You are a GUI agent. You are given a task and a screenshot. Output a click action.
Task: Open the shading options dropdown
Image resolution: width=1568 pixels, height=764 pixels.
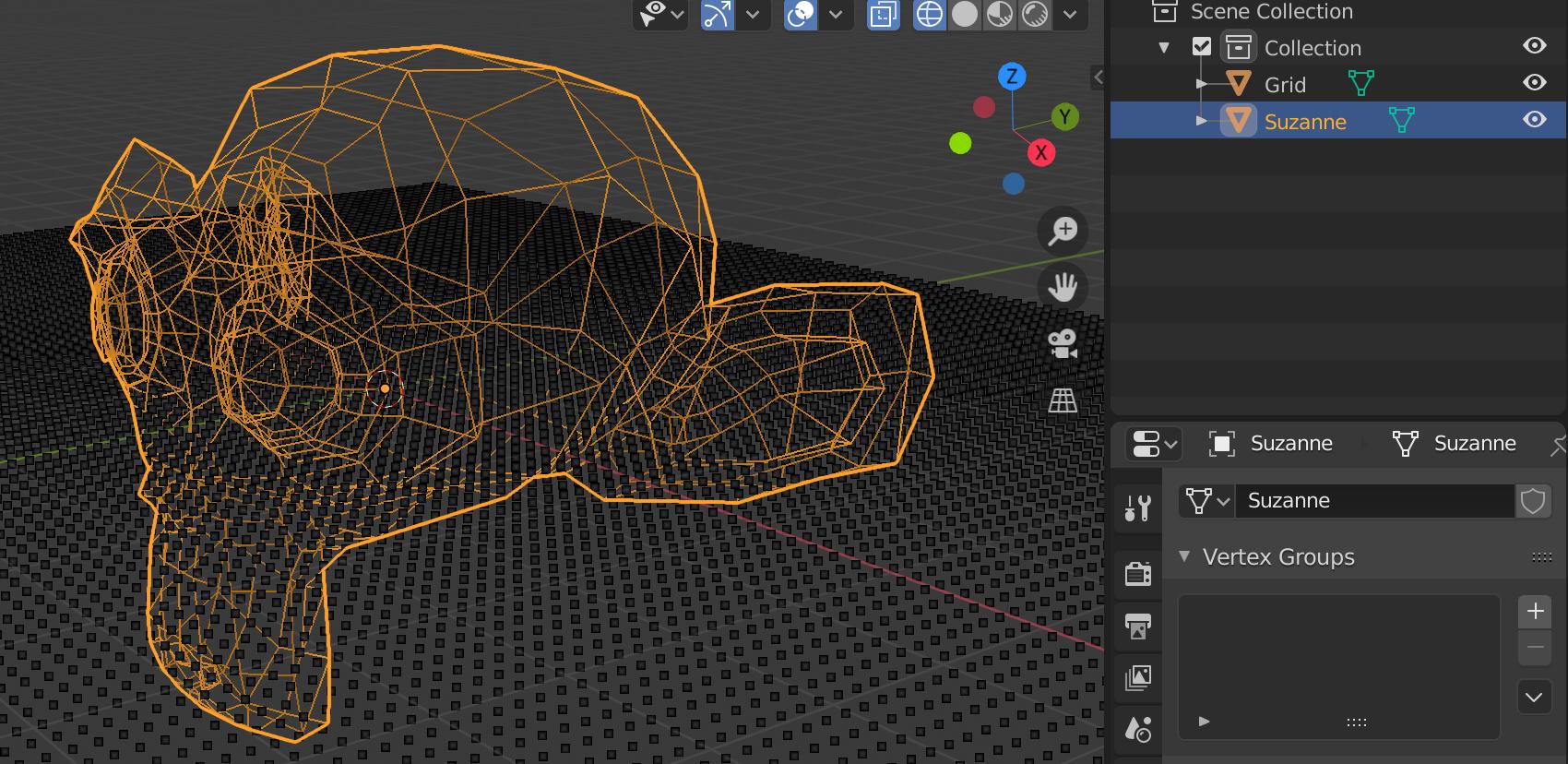click(1070, 14)
